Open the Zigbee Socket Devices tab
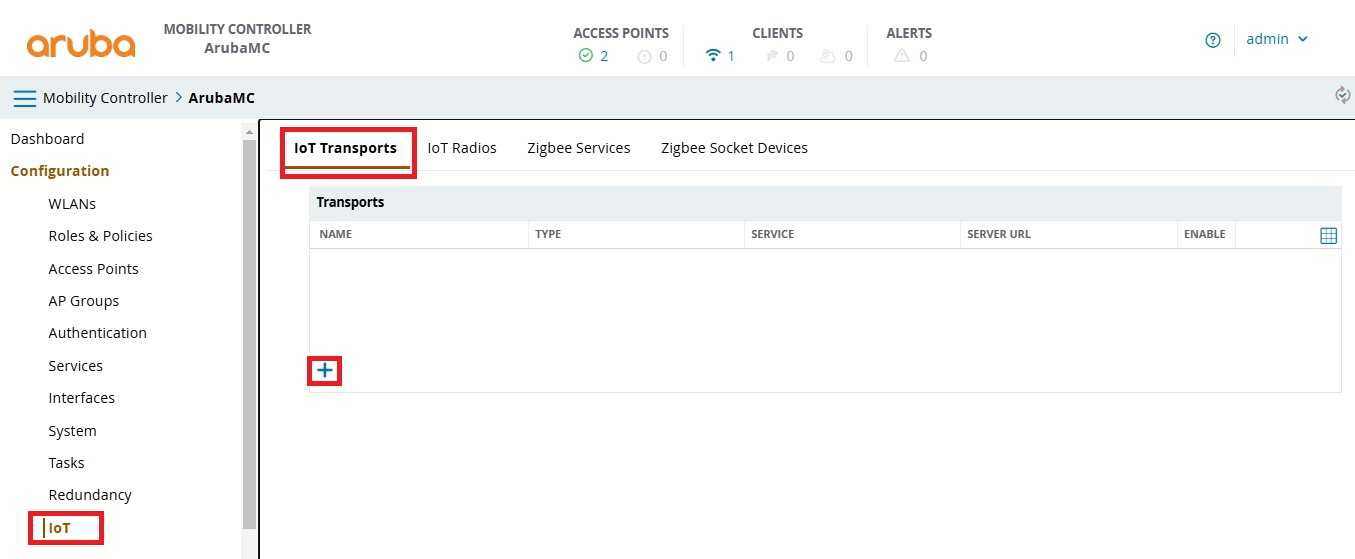Image resolution: width=1355 pixels, height=559 pixels. pyautogui.click(x=734, y=148)
